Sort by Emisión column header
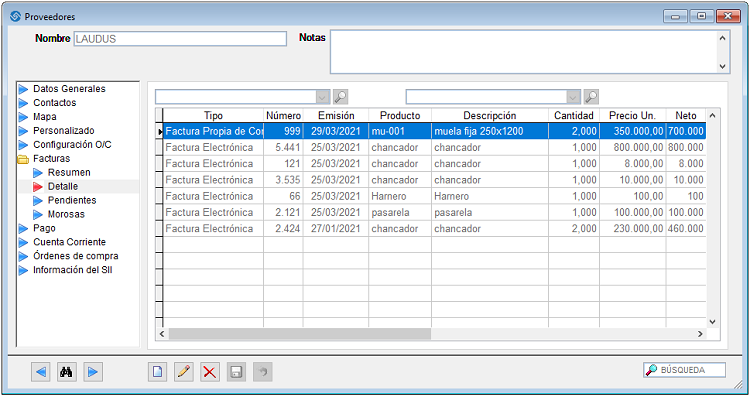Image resolution: width=750 pixels, height=397 pixels. (x=336, y=115)
